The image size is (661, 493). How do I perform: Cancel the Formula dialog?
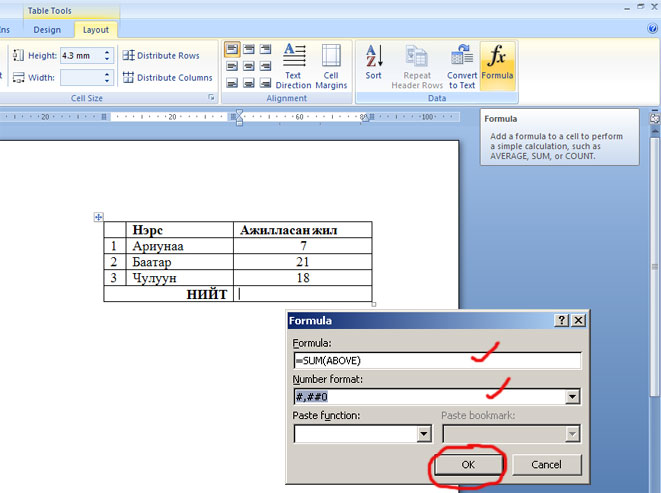point(546,465)
